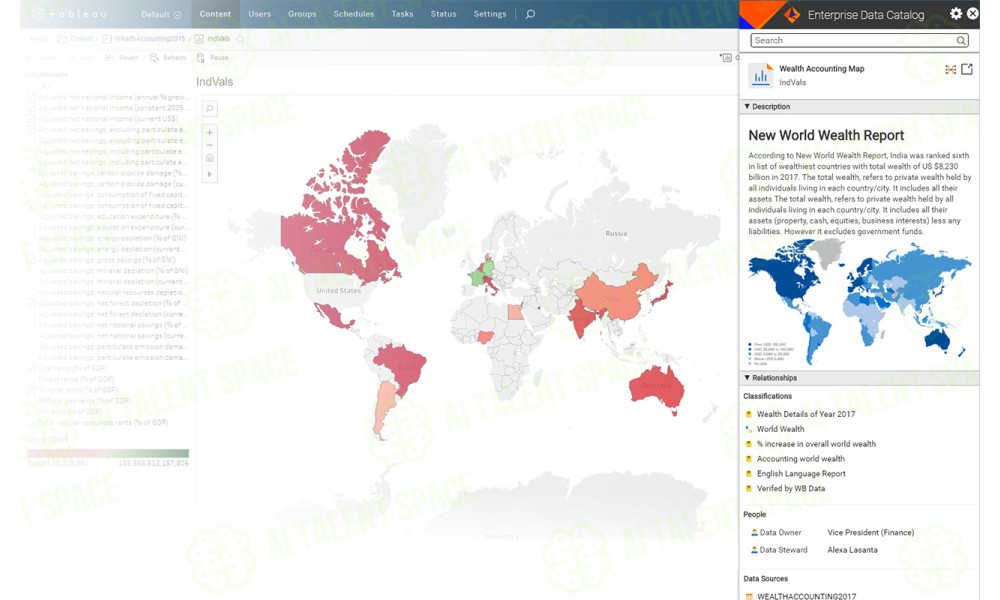1000x600 pixels.
Task: Open % increase in overall world wealth classification
Action: (816, 444)
